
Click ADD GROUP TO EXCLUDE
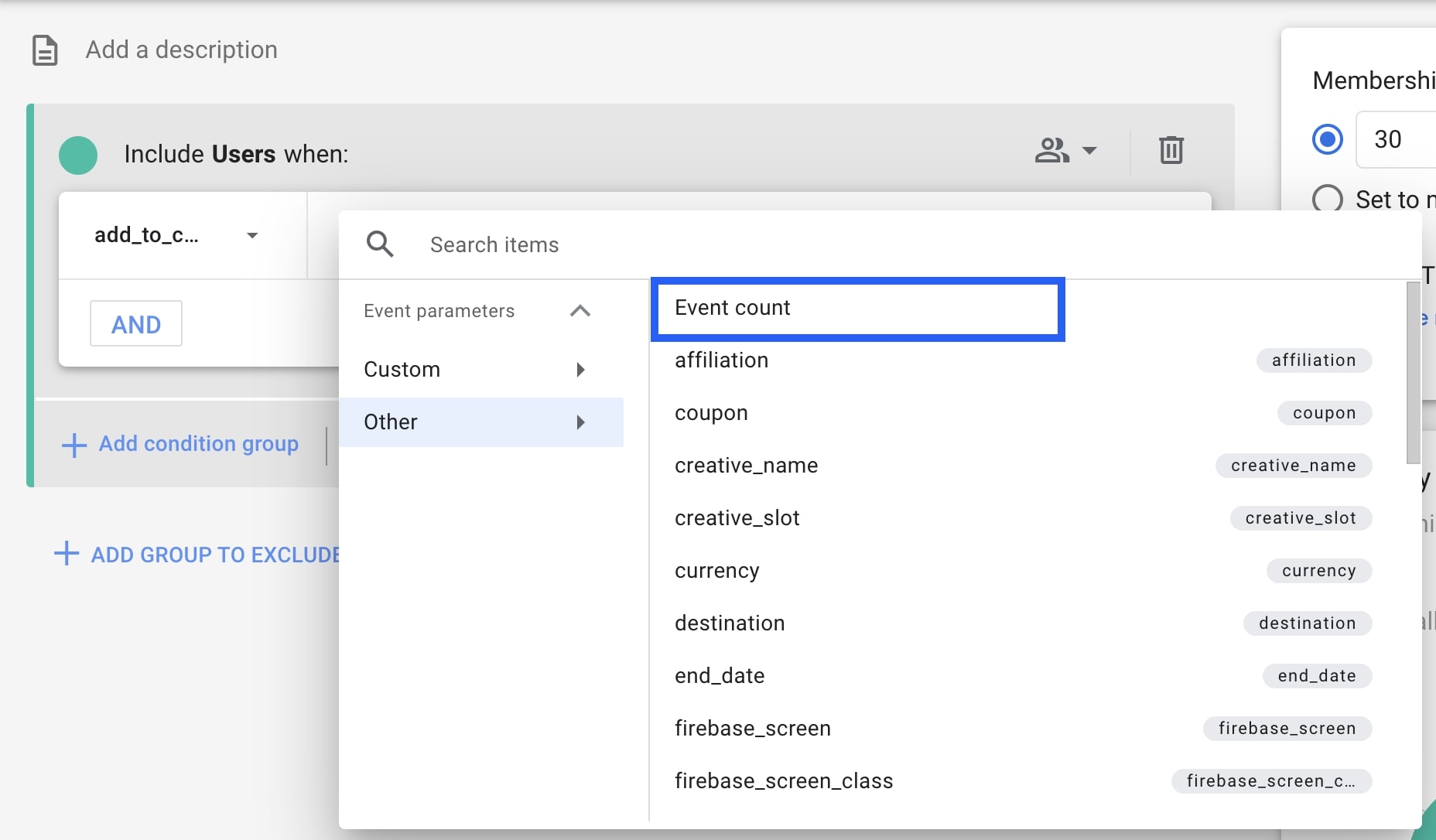click(x=215, y=555)
